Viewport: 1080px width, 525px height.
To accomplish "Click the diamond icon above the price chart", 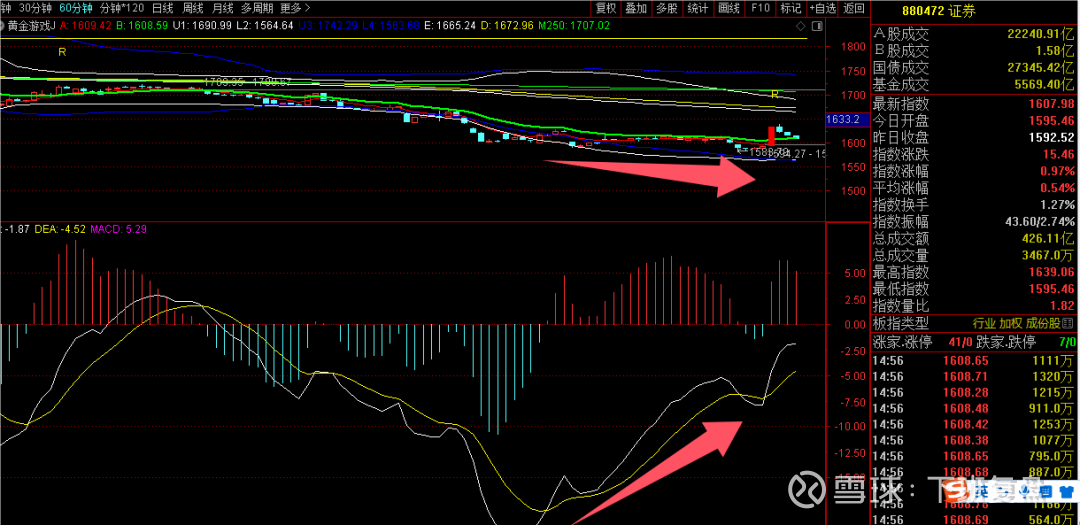I will click(x=800, y=25).
